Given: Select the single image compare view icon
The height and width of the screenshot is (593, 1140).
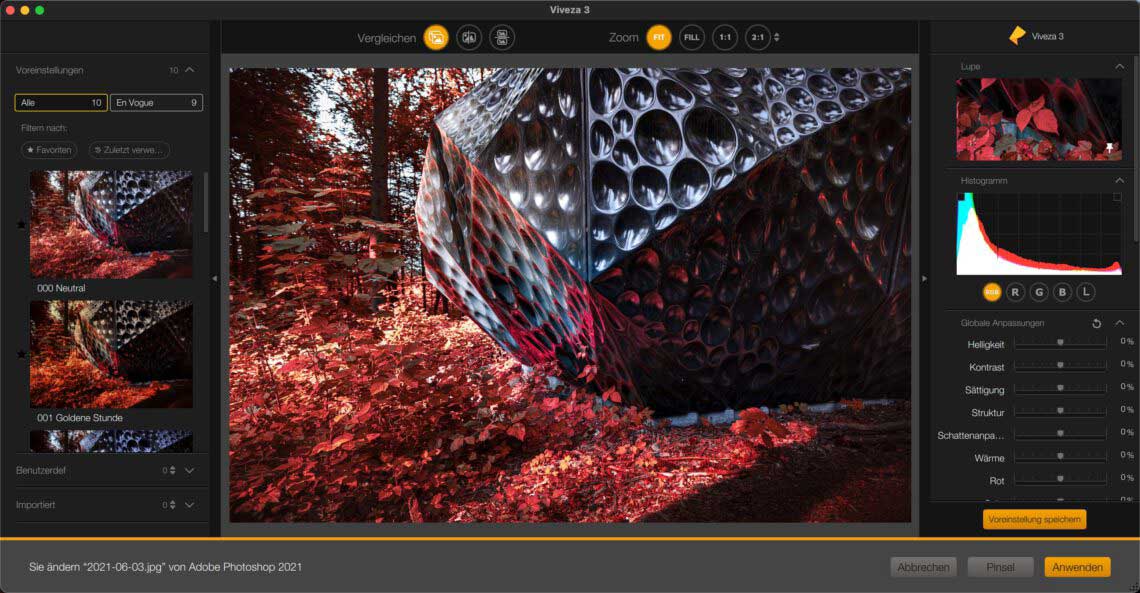Looking at the screenshot, I should pos(435,37).
